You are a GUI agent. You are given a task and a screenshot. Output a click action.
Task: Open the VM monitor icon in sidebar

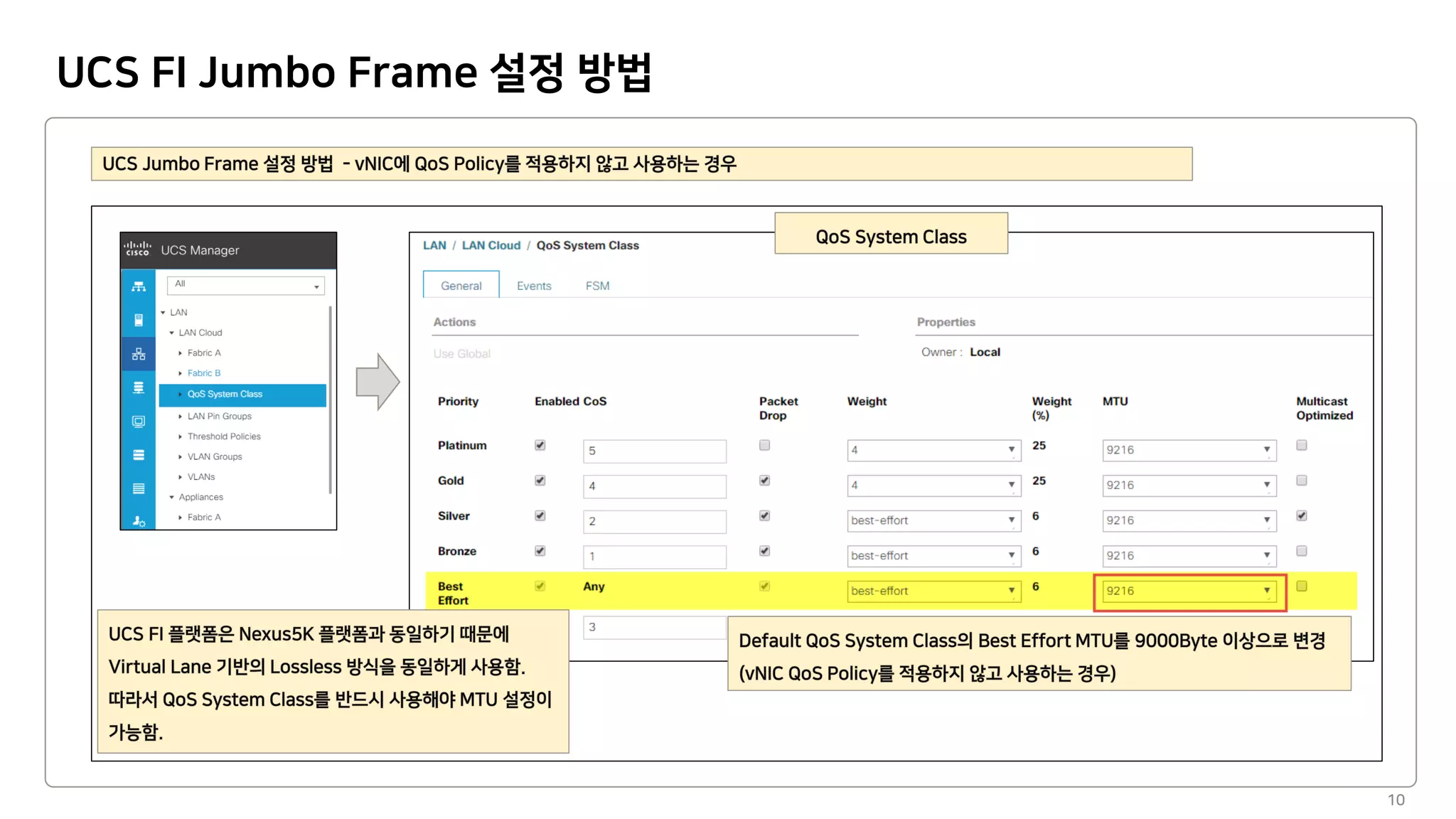[139, 422]
